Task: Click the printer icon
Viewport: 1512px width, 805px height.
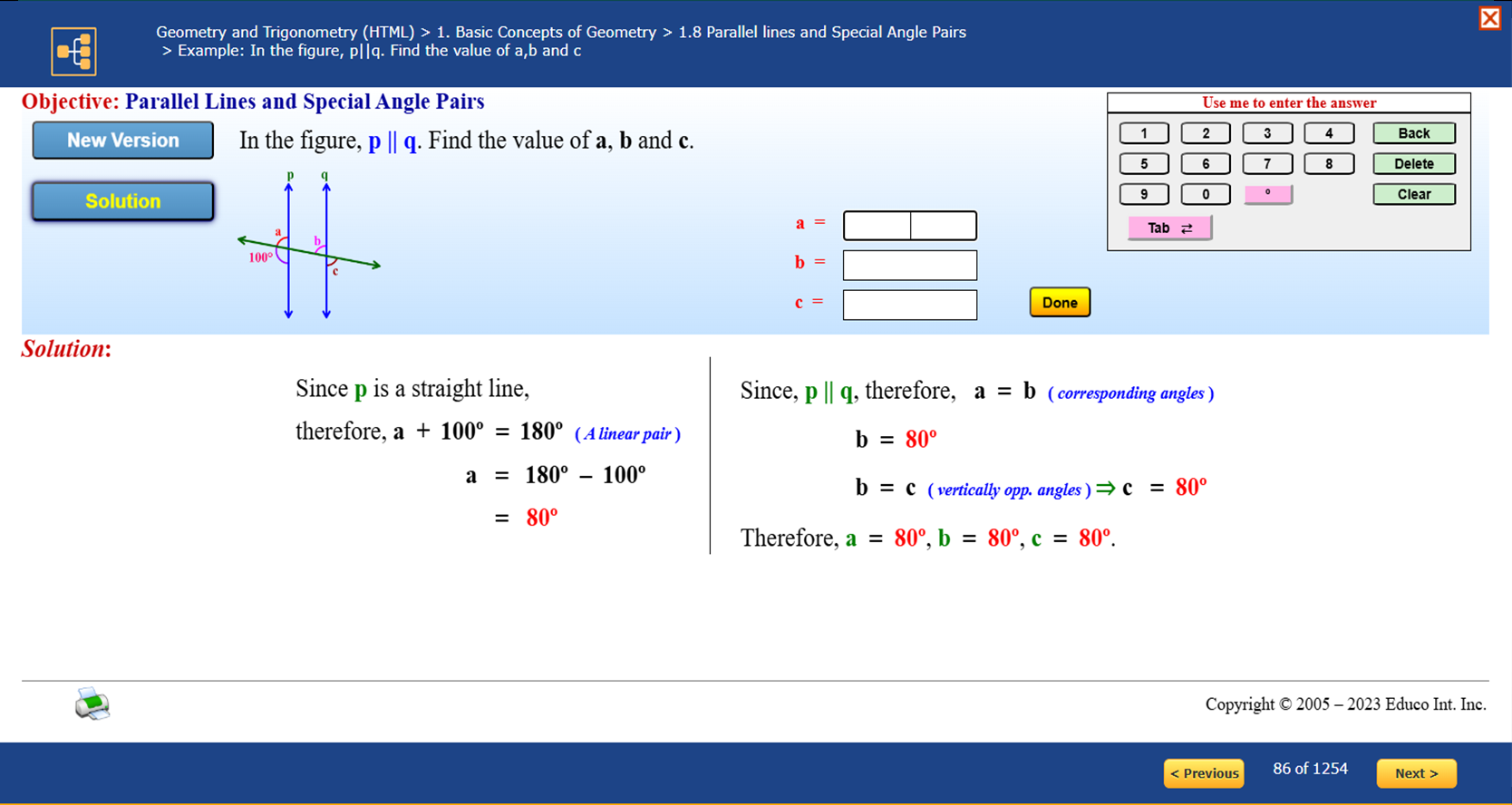Action: point(92,703)
